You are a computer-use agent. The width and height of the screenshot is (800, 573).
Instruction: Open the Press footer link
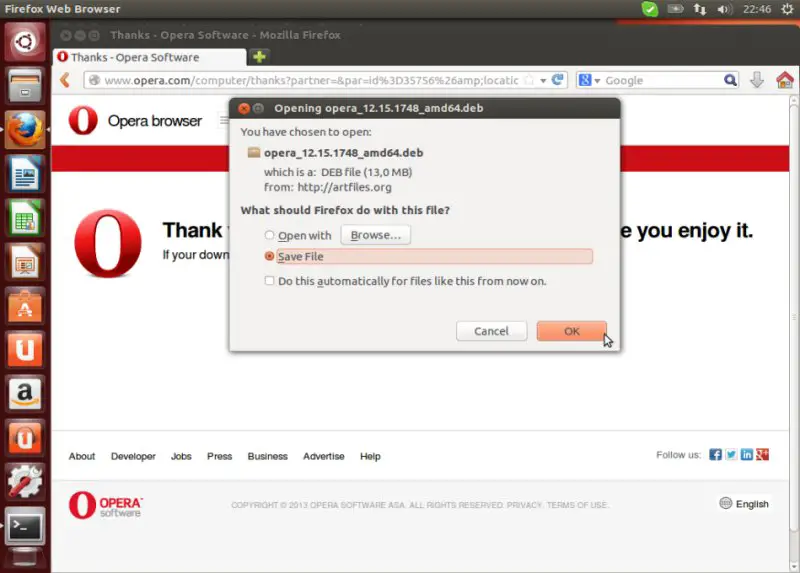point(219,456)
